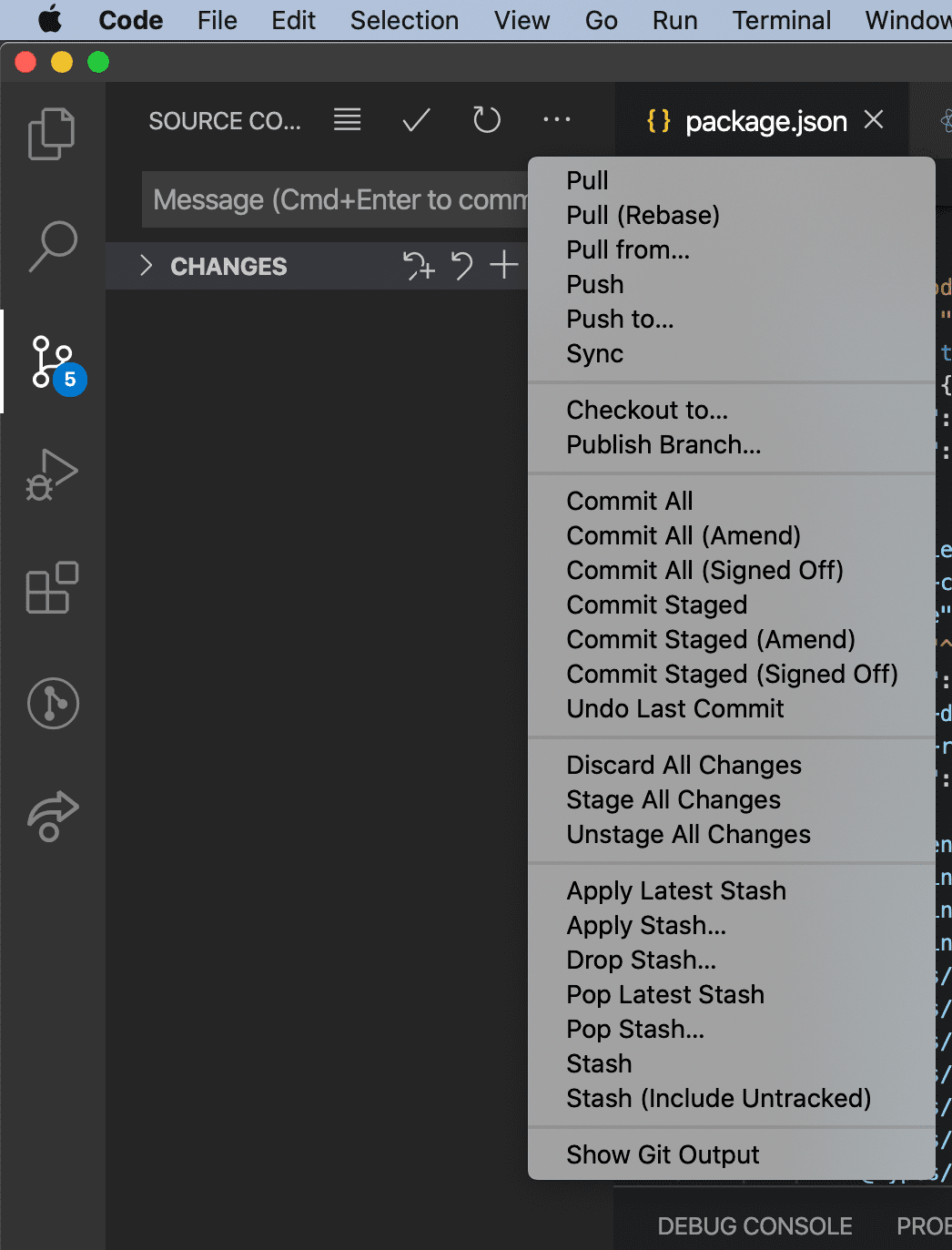
Task: Switch to the DEBUG CONSOLE tab
Action: pyautogui.click(x=755, y=1226)
